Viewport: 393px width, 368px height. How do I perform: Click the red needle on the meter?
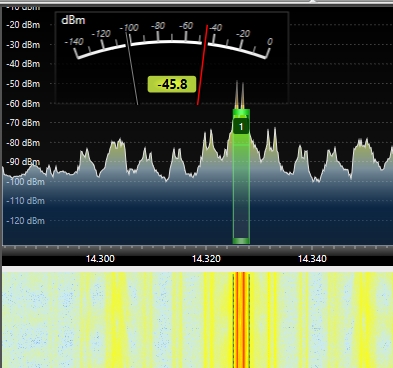[202, 65]
